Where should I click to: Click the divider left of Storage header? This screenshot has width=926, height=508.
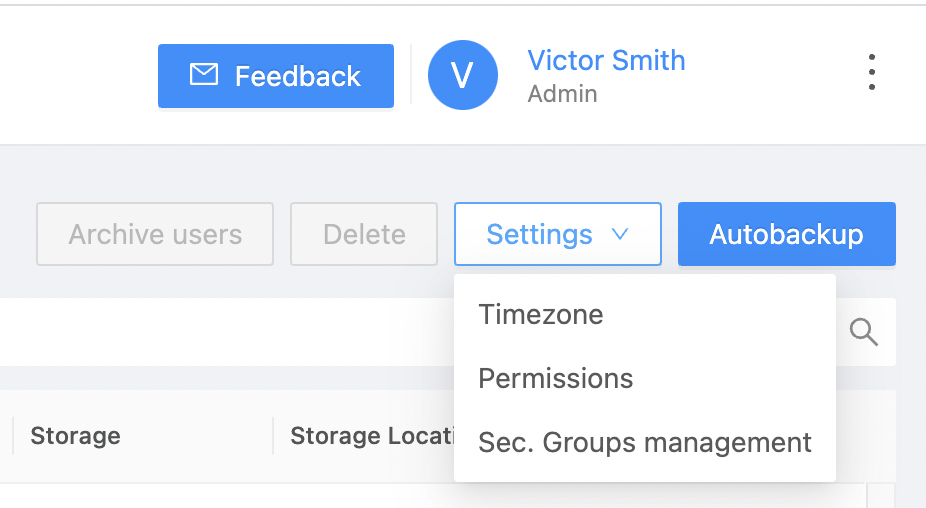click(12, 436)
